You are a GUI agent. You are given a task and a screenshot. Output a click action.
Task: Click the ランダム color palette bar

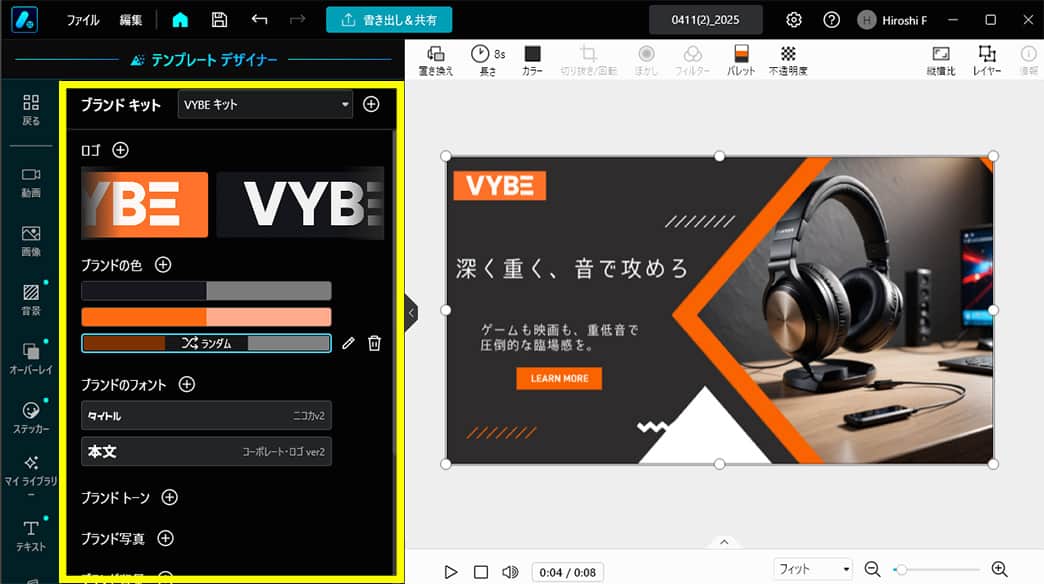[206, 343]
